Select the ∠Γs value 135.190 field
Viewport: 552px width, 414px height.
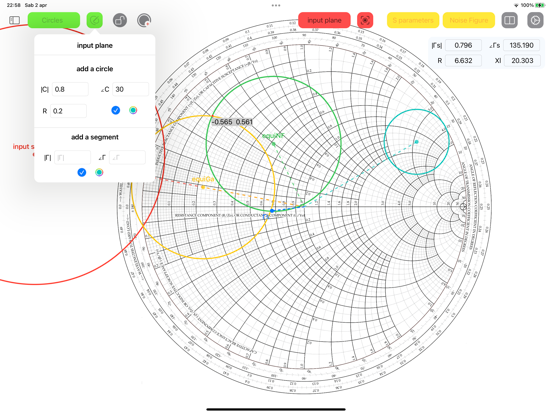[x=521, y=45]
